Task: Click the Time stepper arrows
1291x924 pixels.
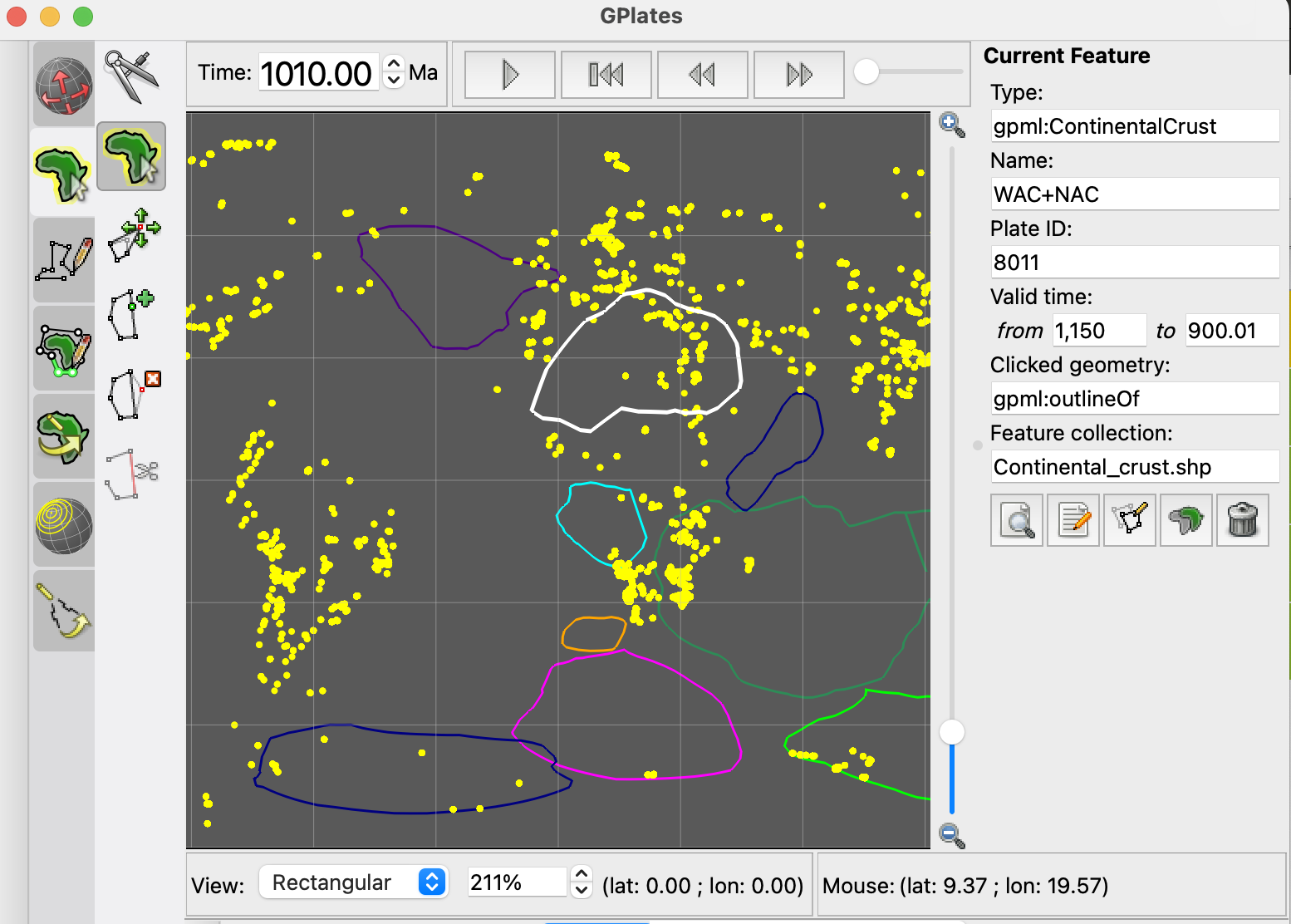Action: click(x=394, y=72)
